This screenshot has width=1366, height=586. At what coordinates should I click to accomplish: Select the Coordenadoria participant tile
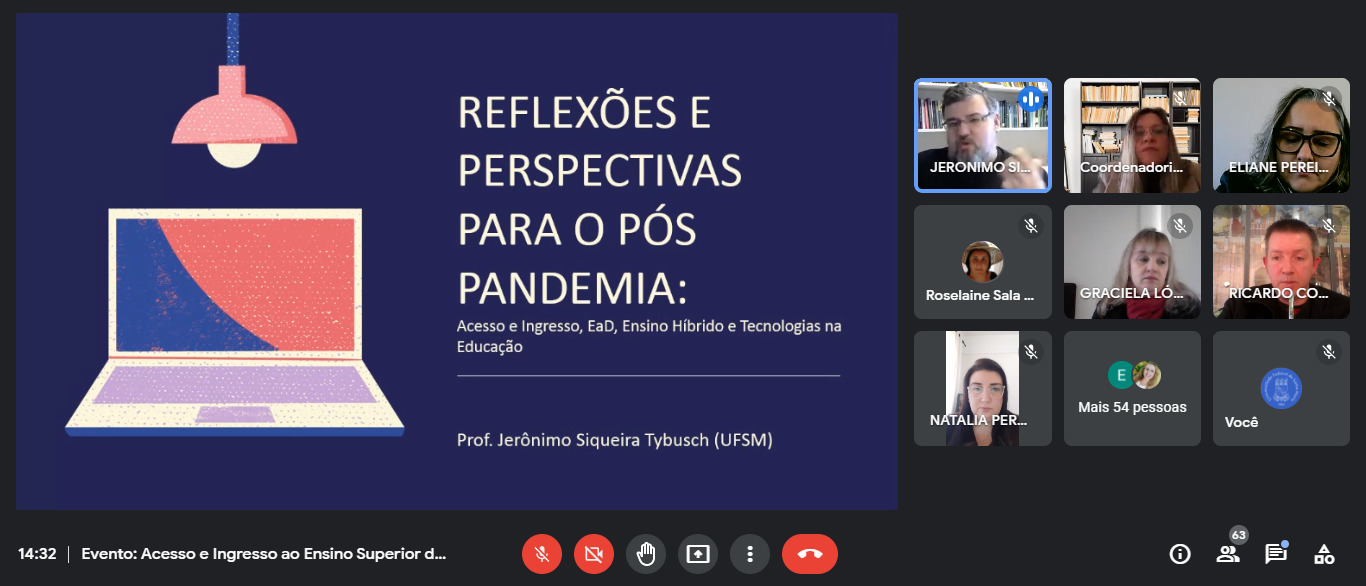tap(1132, 135)
